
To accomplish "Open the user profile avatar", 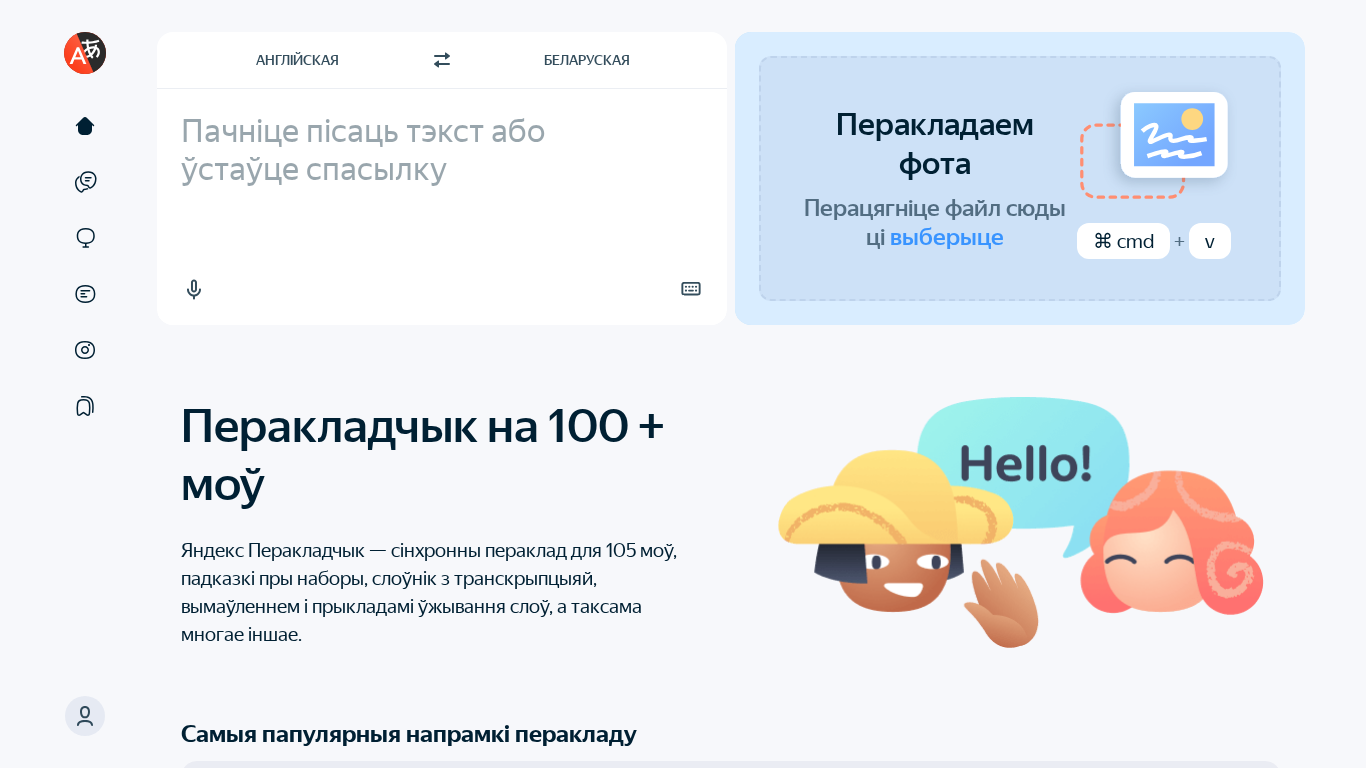I will tap(85, 716).
